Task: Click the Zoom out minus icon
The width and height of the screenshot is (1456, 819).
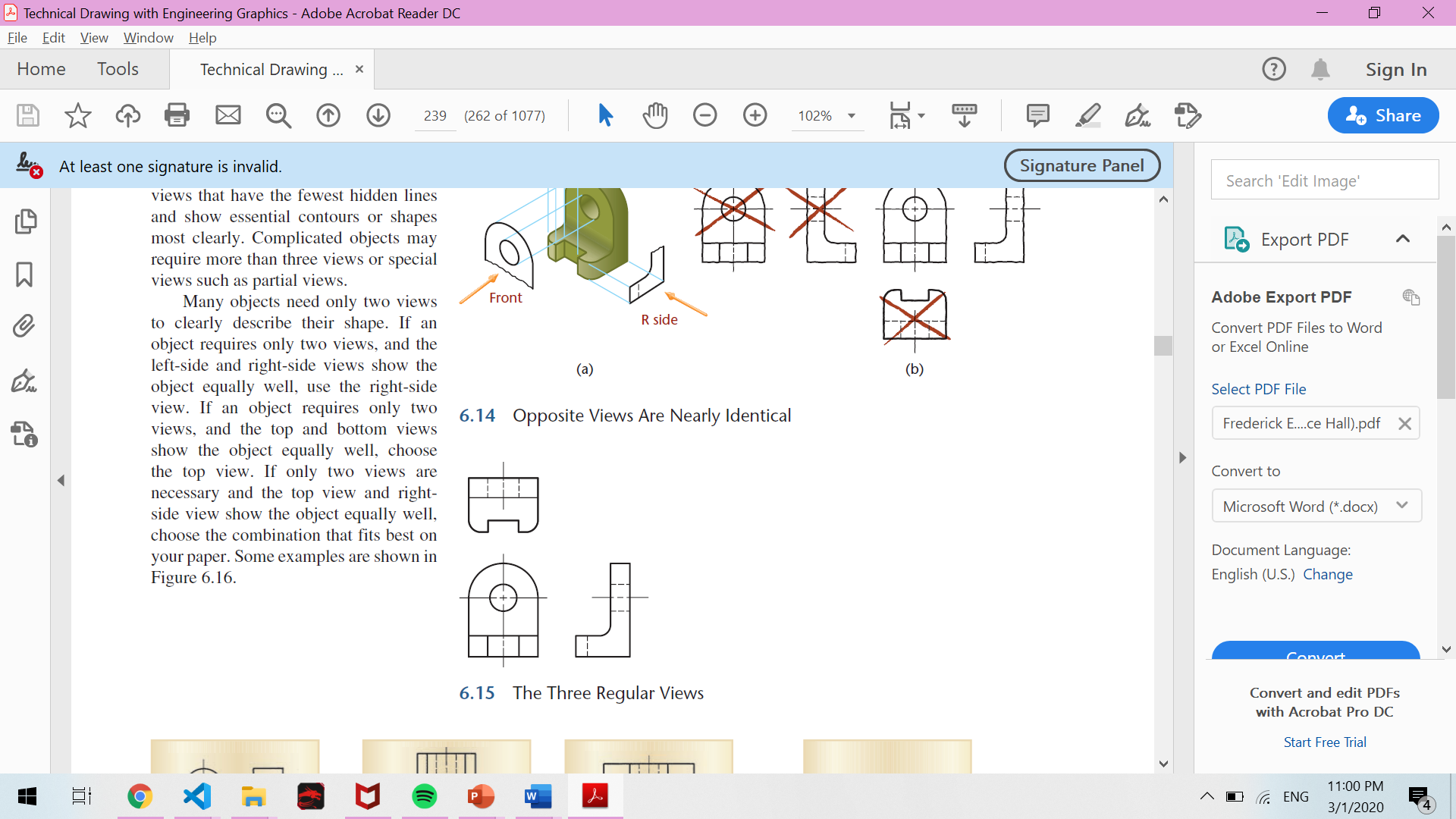Action: click(704, 115)
